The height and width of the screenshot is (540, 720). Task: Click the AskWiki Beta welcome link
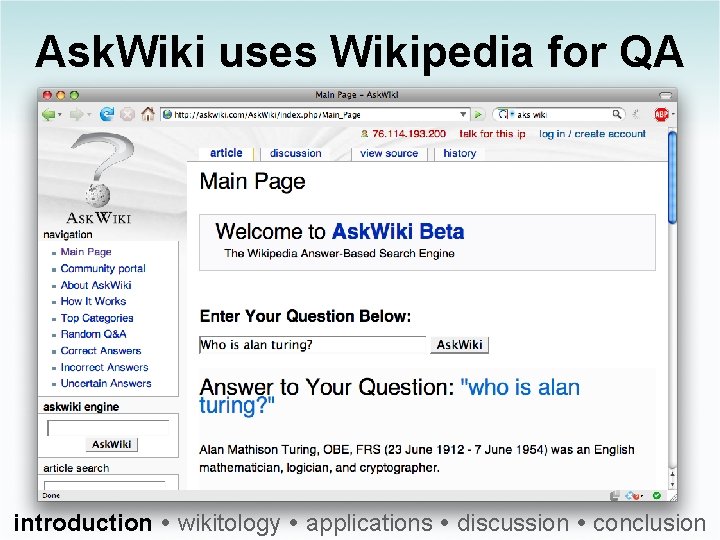tap(398, 231)
